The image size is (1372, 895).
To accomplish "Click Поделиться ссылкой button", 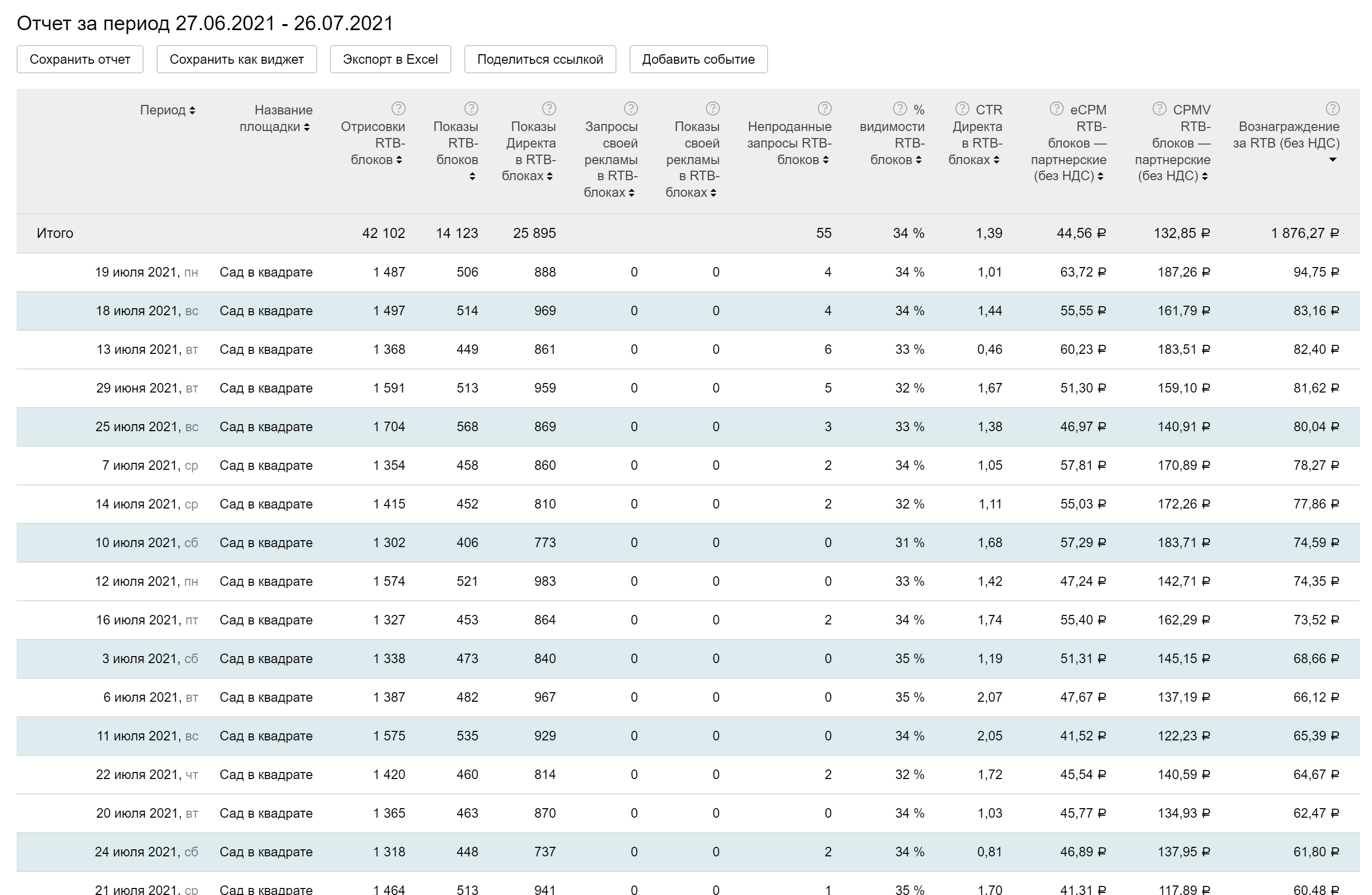I will pos(540,59).
